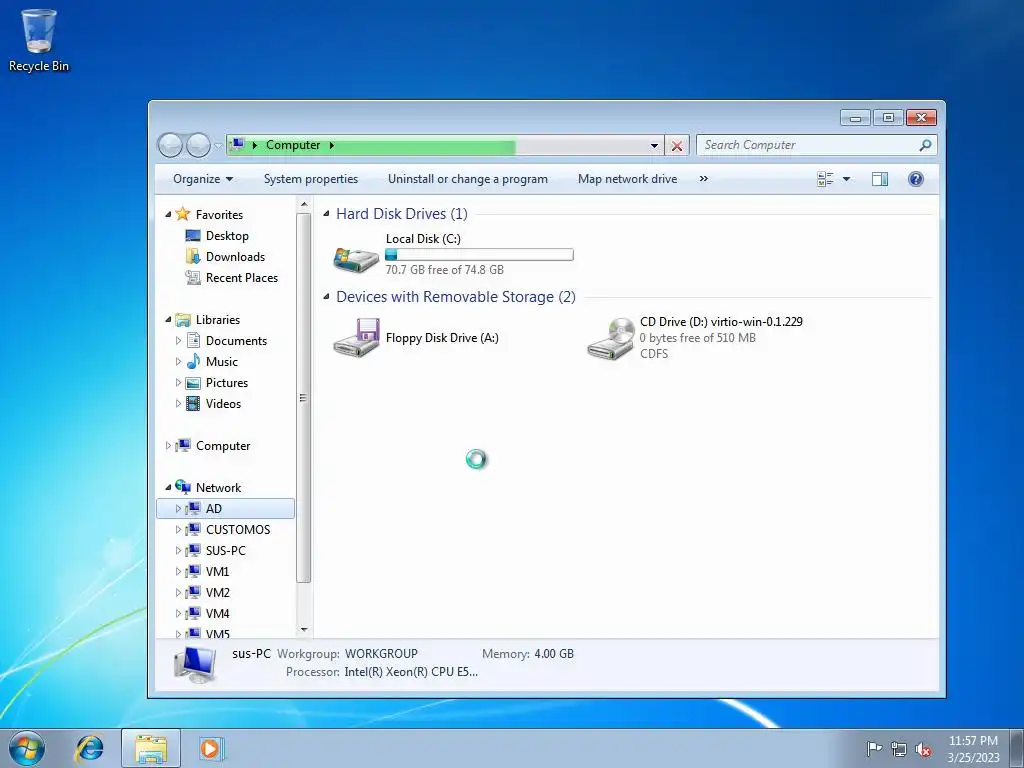Click the Computer breadcrumb in address bar
The image size is (1024, 768).
(293, 145)
